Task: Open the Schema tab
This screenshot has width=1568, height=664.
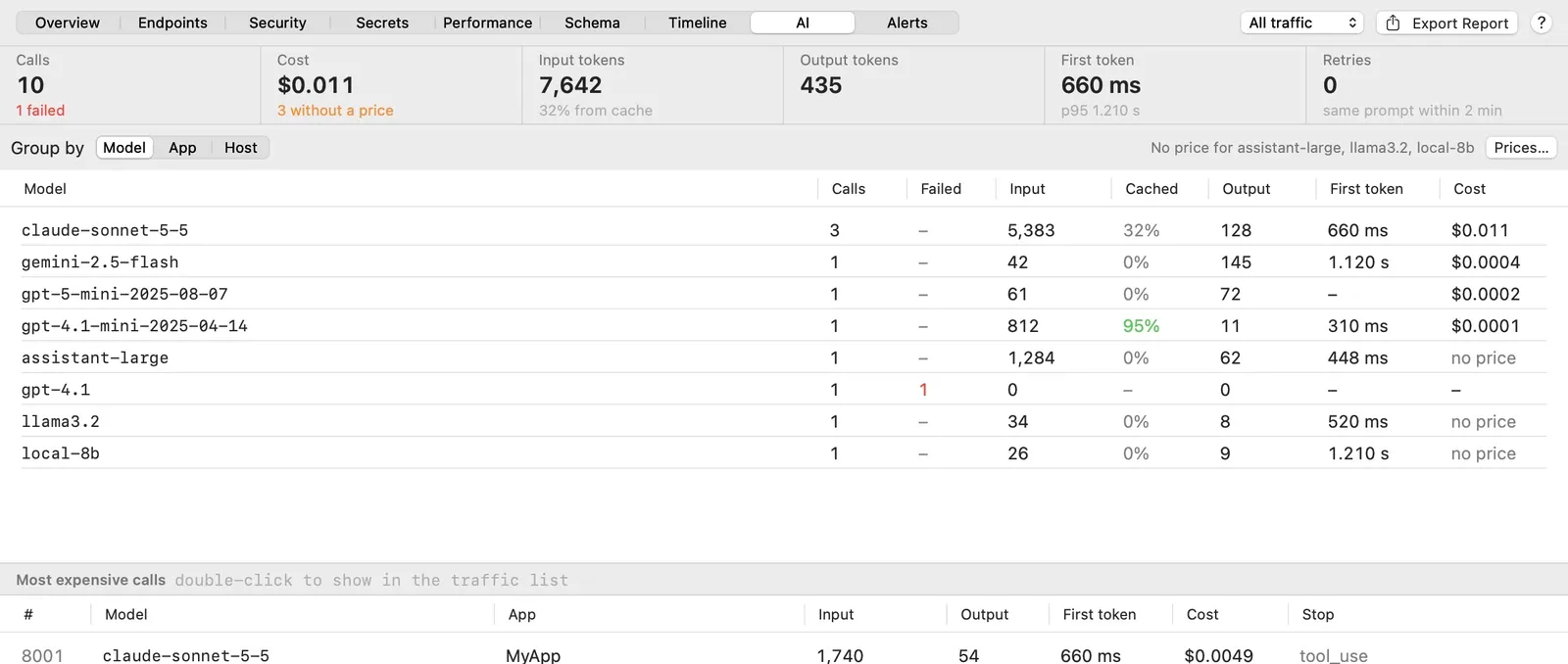Action: pos(592,23)
